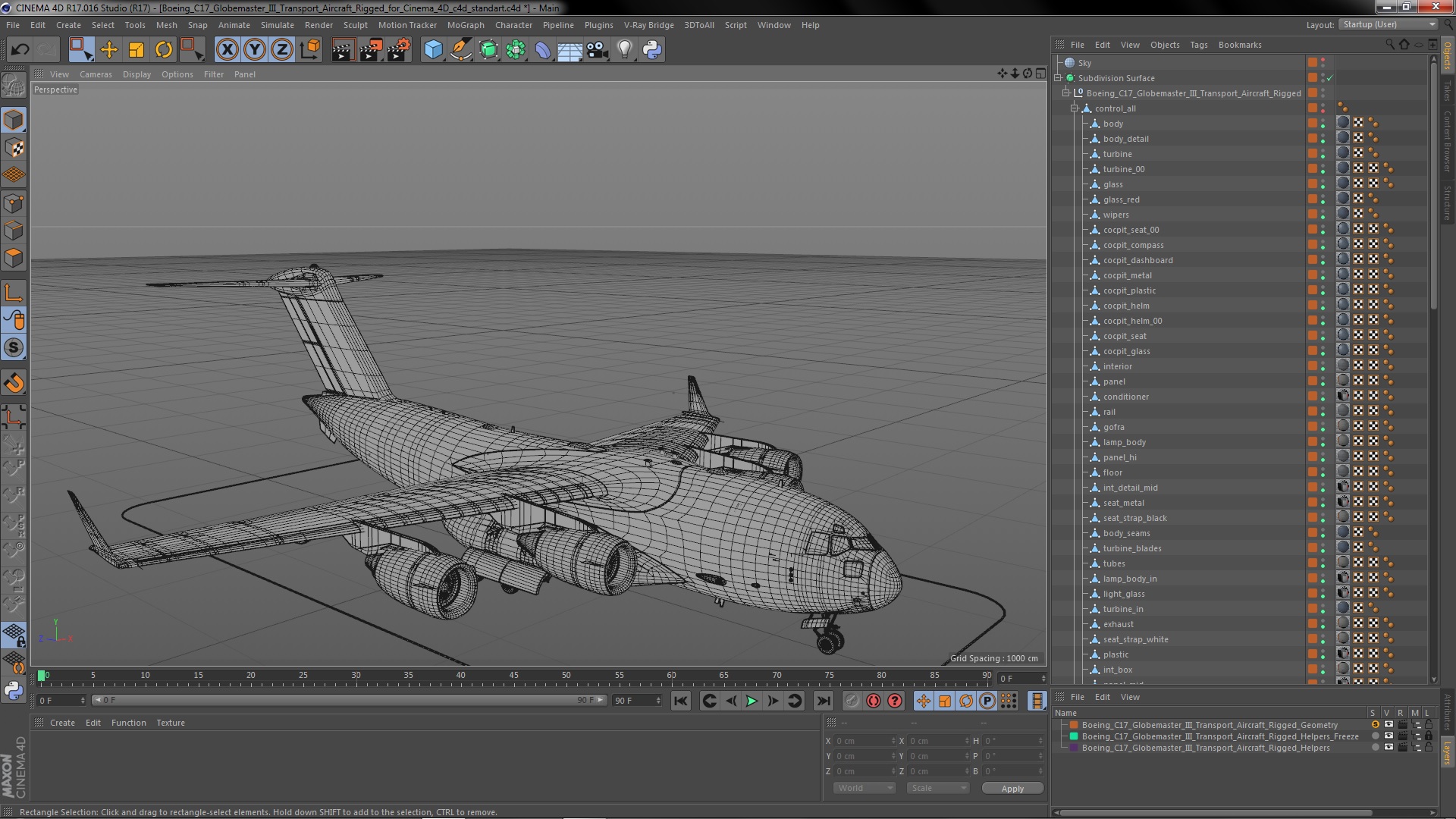The height and width of the screenshot is (819, 1456).
Task: Click the X position coordinate field
Action: (864, 741)
